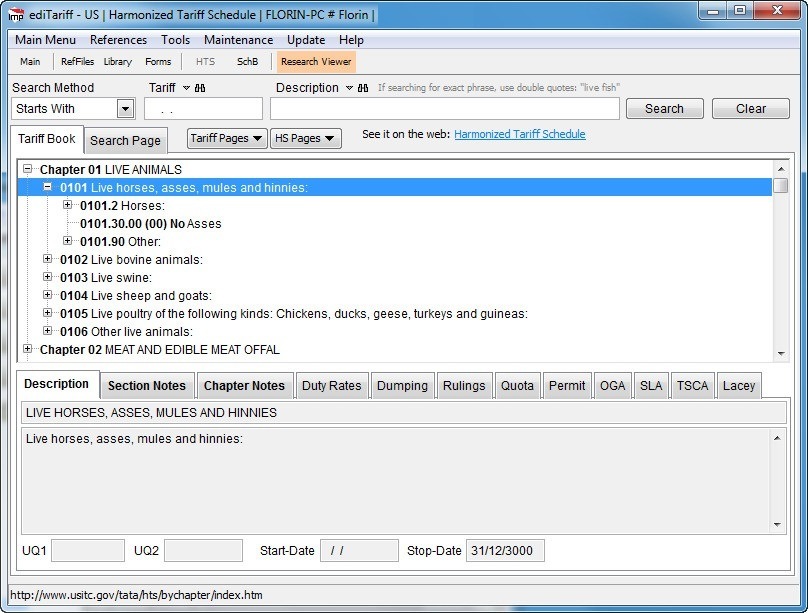
Task: Return to the Main toolbar view
Action: pos(30,61)
